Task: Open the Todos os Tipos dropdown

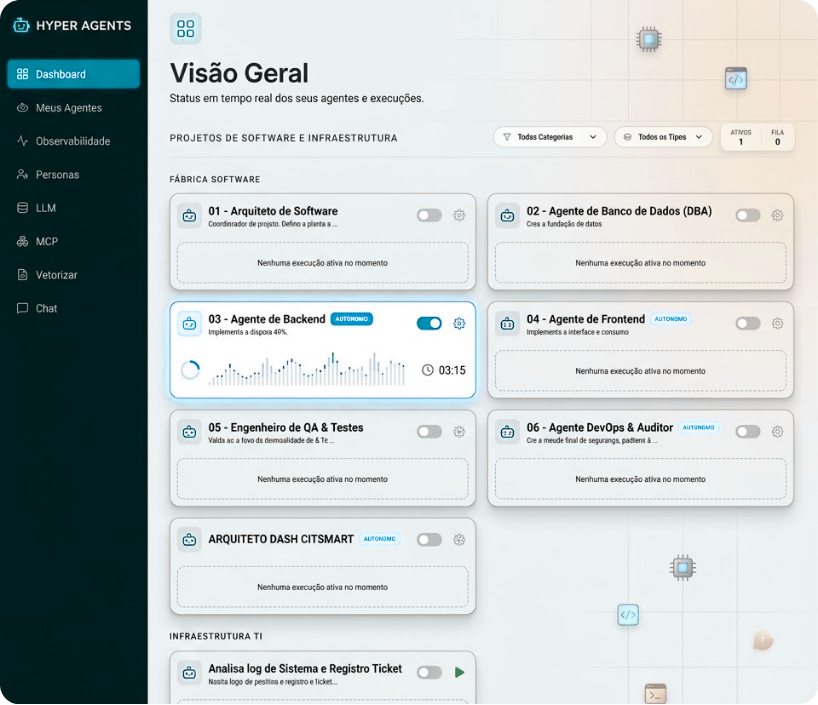Action: [662, 137]
